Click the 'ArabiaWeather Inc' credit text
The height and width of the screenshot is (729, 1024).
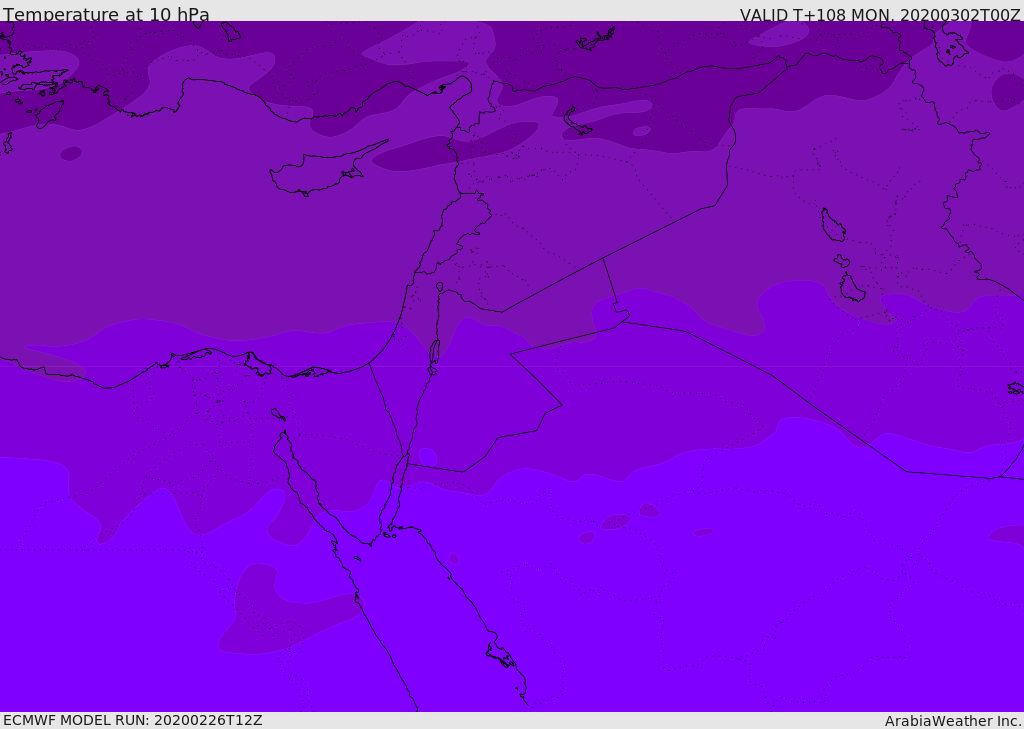click(952, 721)
